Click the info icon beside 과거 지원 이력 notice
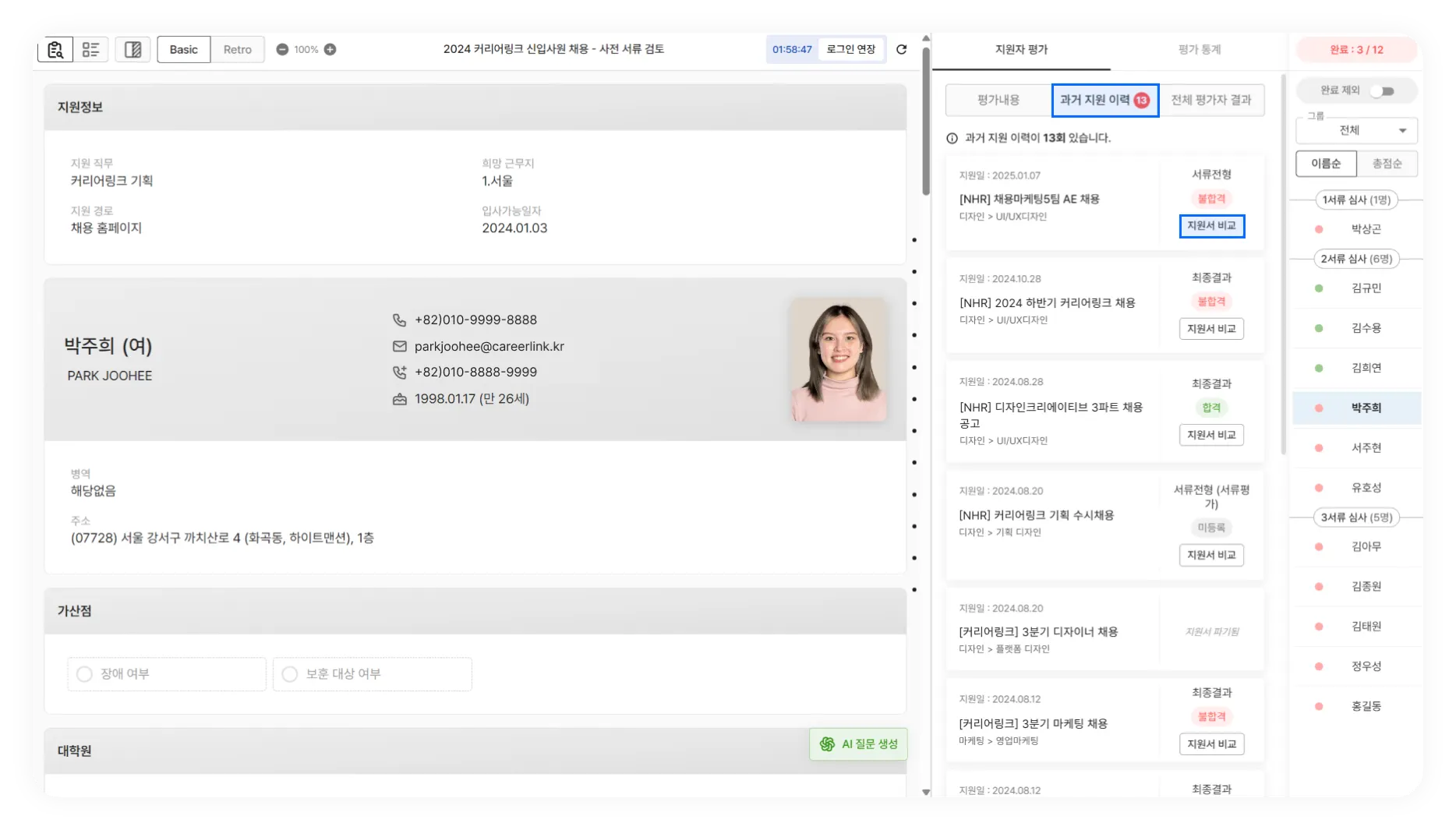1456x830 pixels. click(x=952, y=138)
